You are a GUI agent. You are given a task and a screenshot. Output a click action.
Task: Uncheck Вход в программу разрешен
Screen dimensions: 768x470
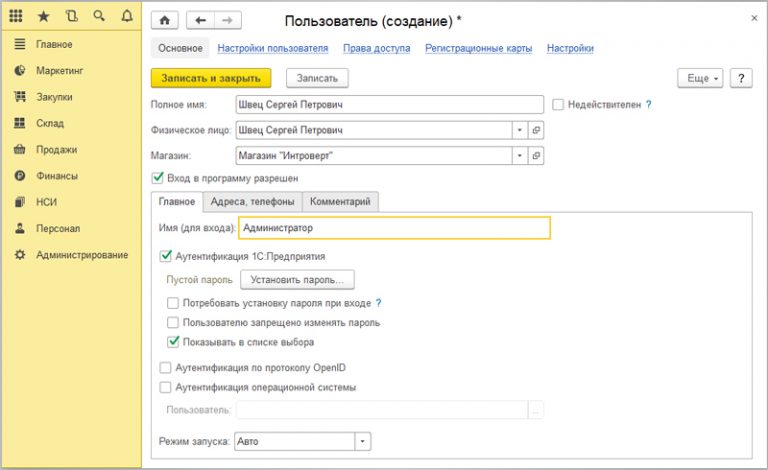coord(157,178)
